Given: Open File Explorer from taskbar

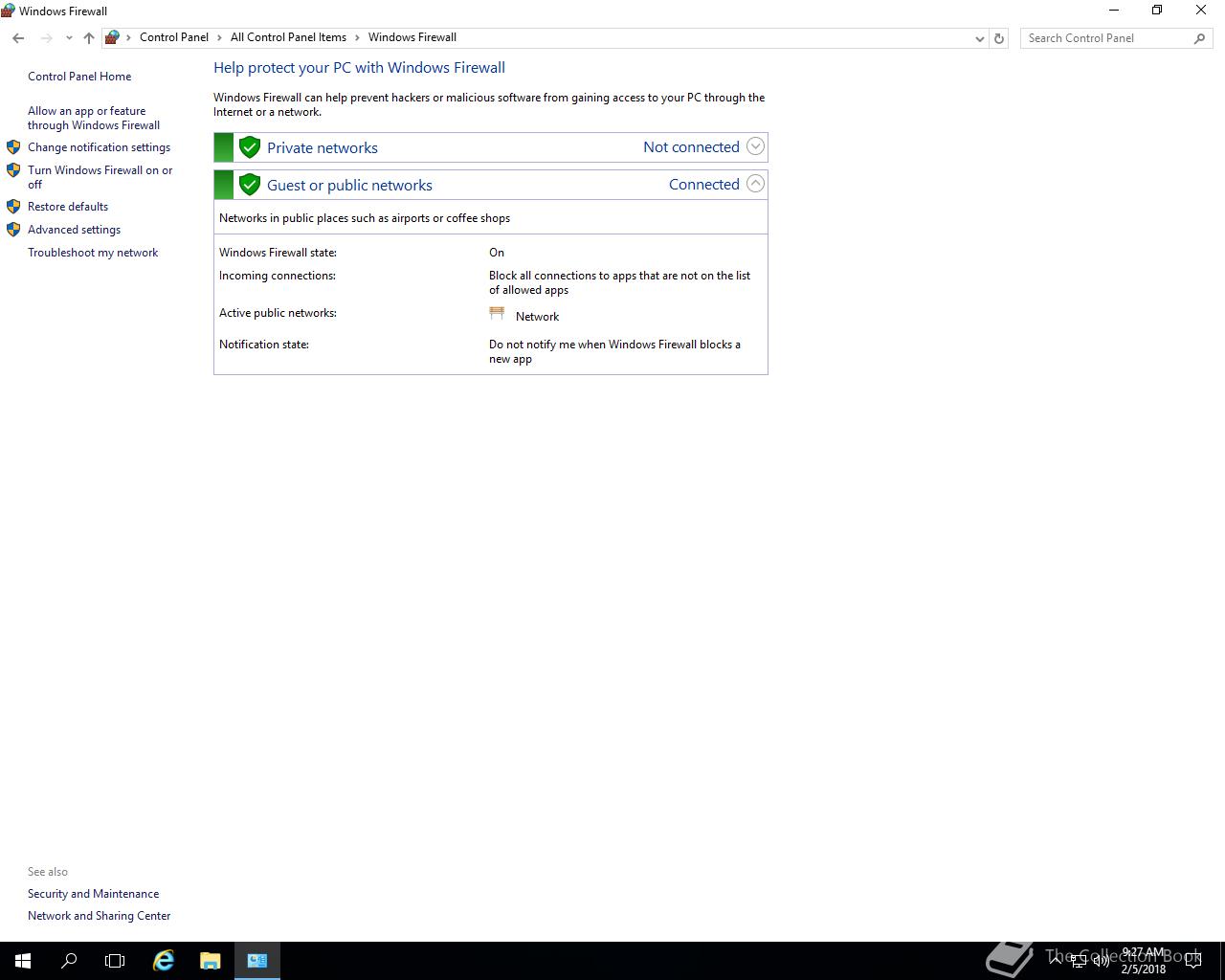Looking at the screenshot, I should [211, 961].
